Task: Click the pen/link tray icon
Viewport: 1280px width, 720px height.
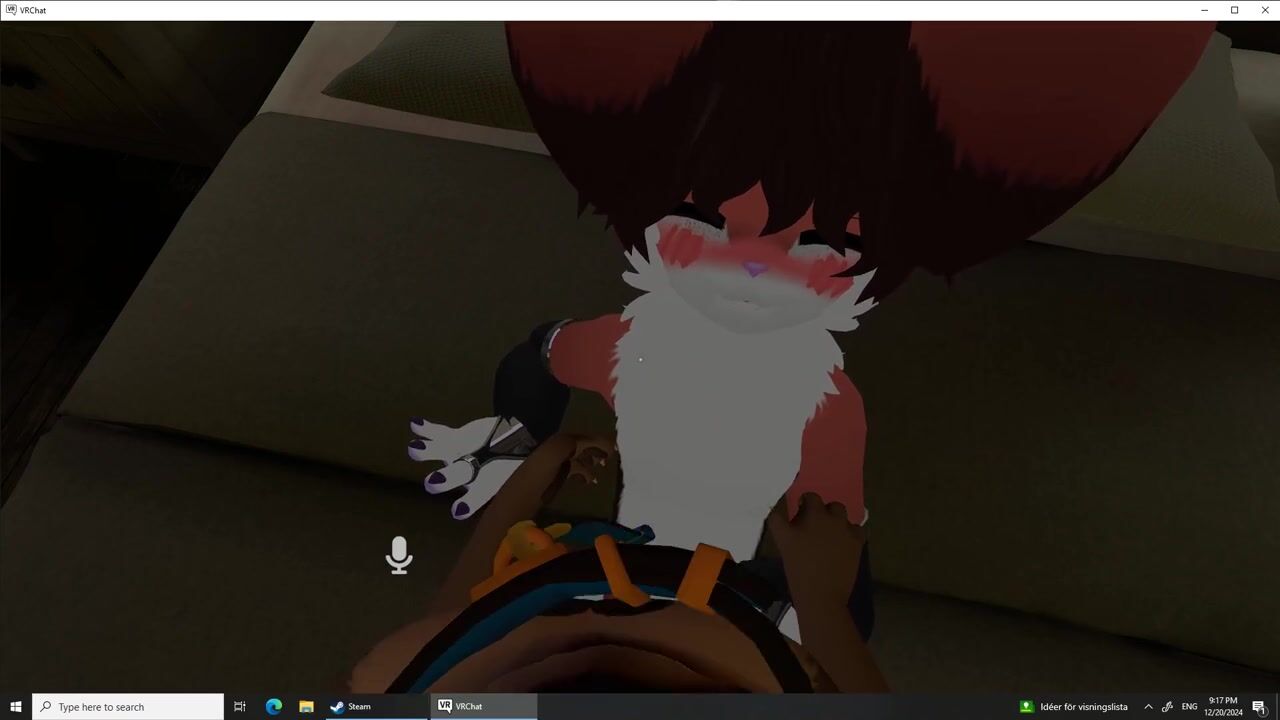Action: tap(1167, 707)
